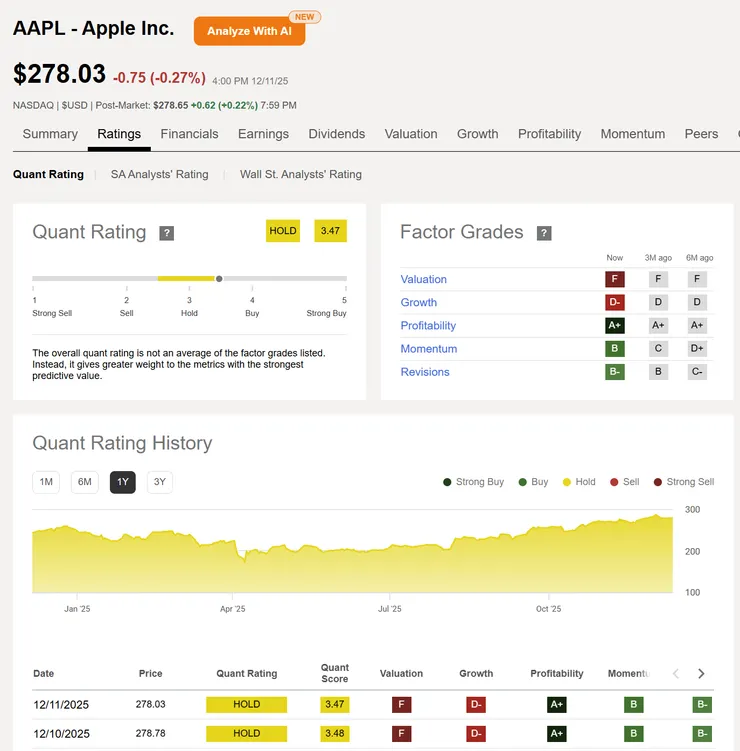
Task: Select the Ratings tab
Action: pyautogui.click(x=119, y=134)
